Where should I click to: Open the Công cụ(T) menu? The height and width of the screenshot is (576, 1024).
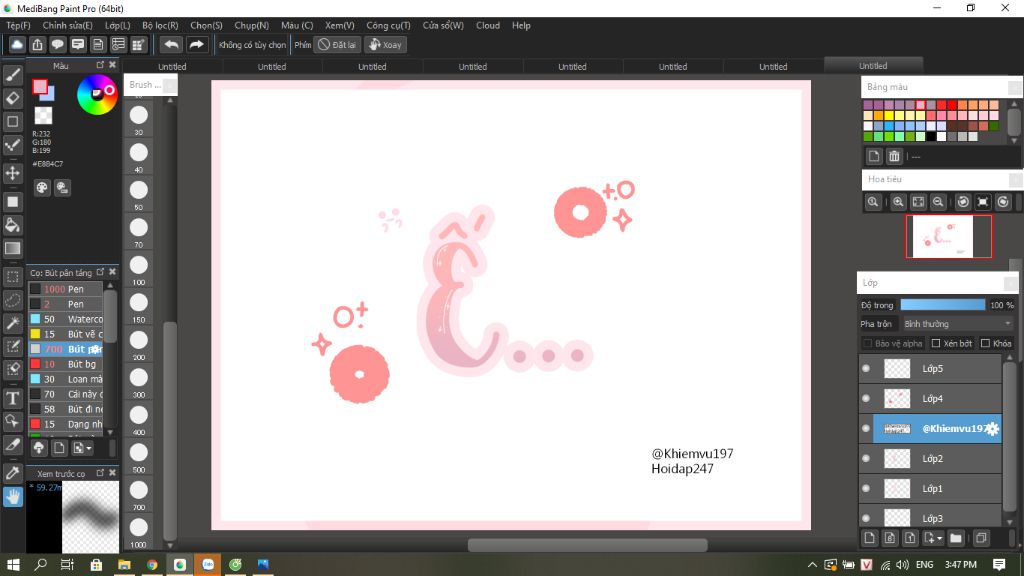click(388, 25)
